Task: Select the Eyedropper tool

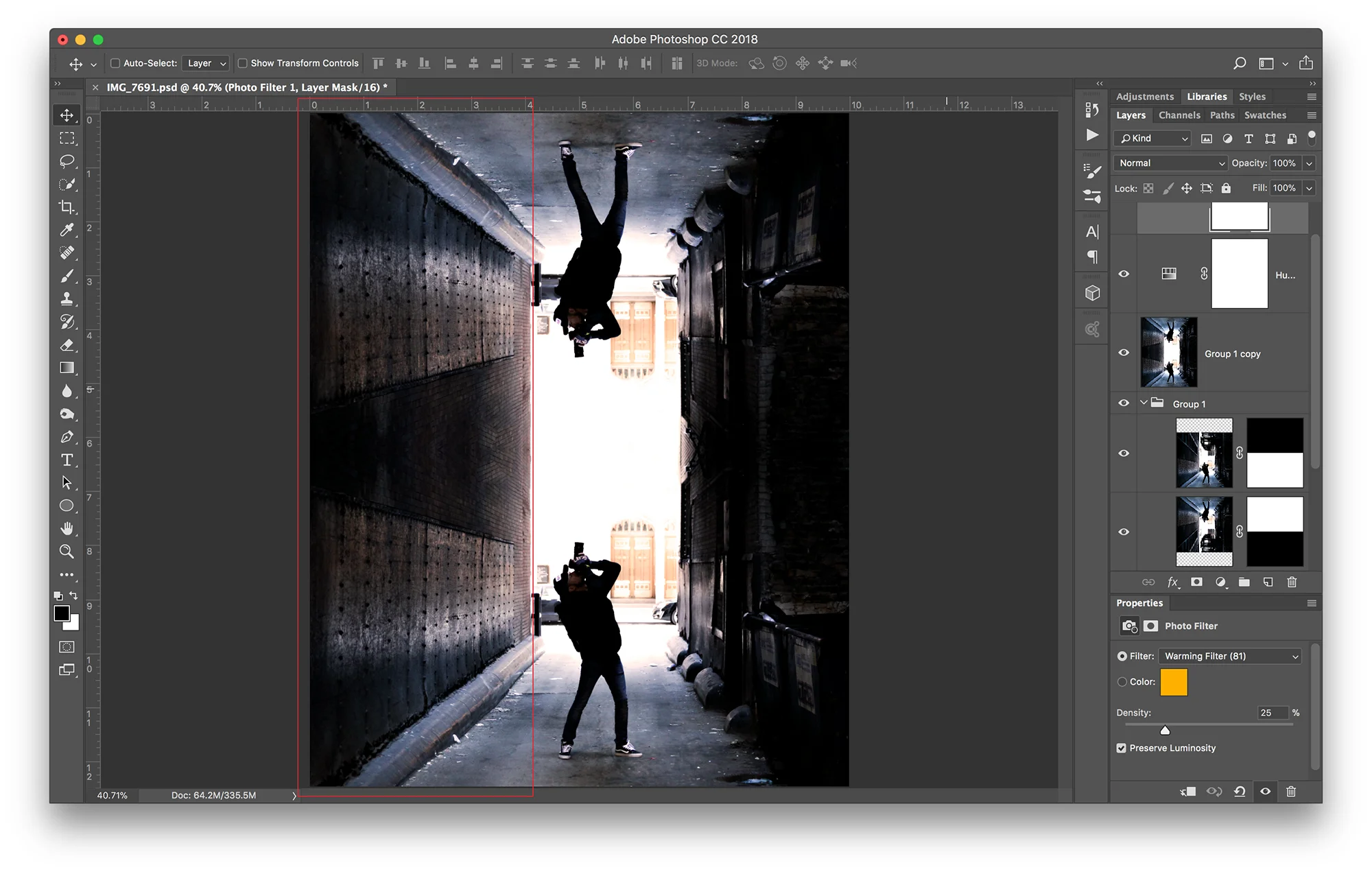Action: coord(67,230)
